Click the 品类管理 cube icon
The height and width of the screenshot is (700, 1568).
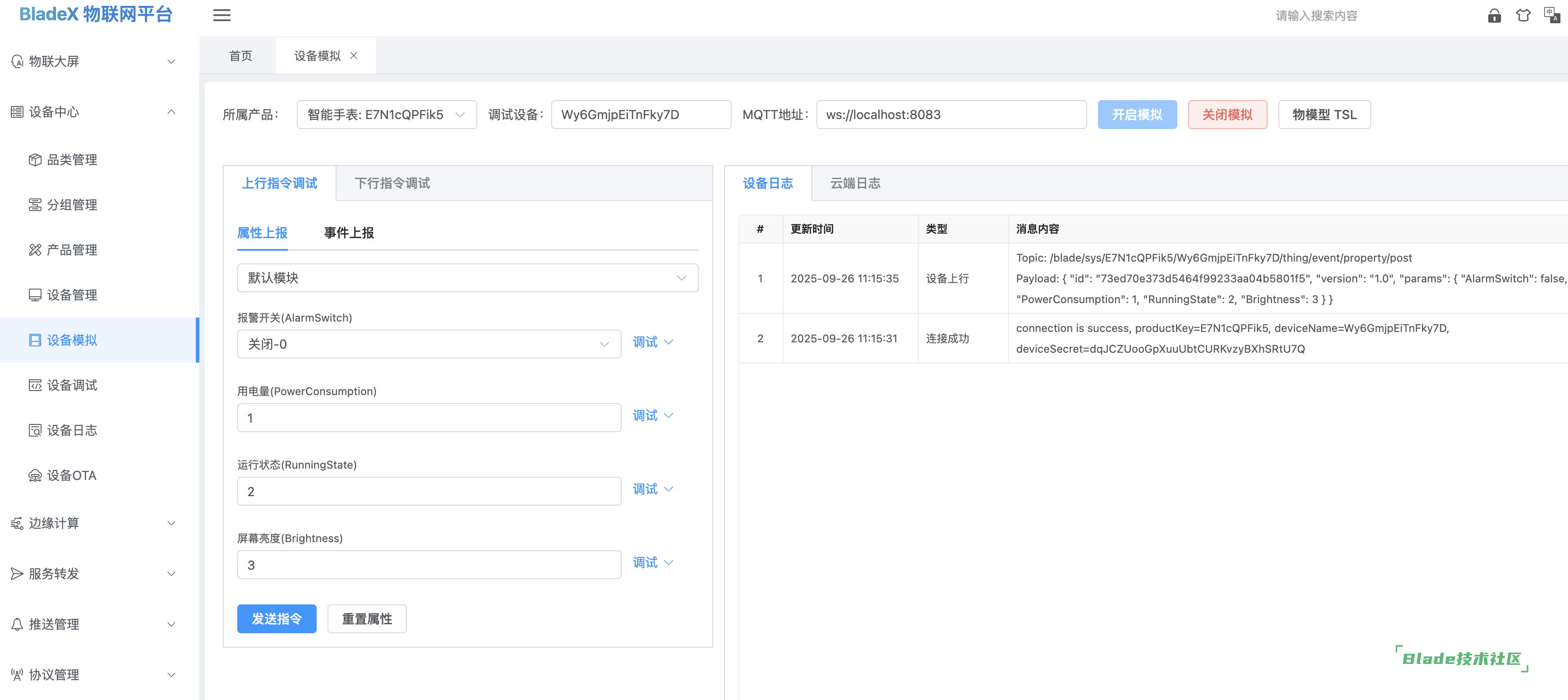(x=35, y=160)
